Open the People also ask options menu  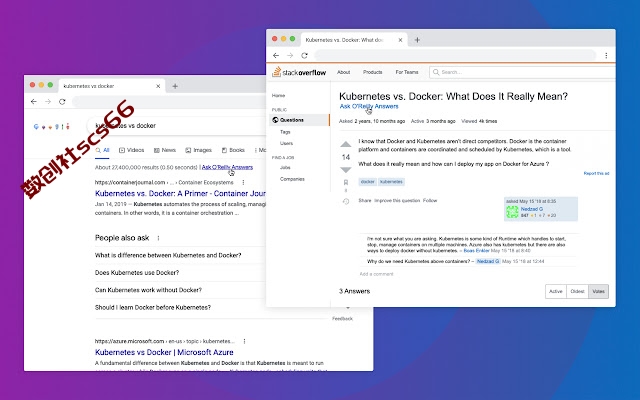158,238
